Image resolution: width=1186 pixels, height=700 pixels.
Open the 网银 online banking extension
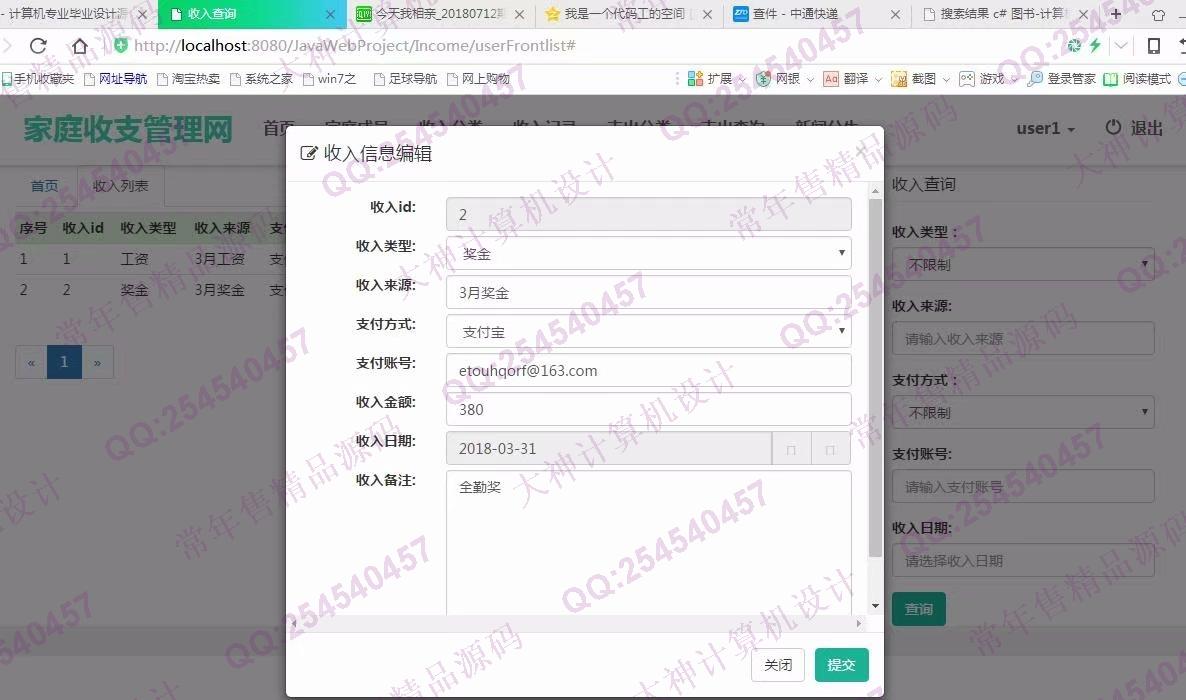780,78
